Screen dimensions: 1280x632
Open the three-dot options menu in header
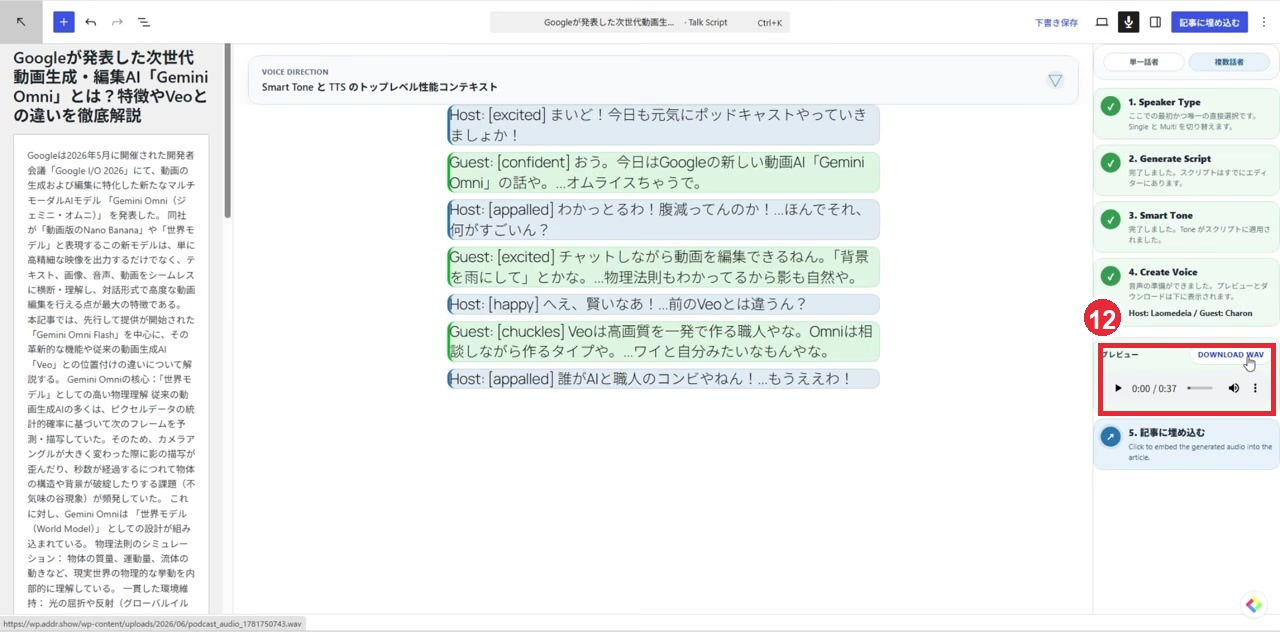pos(1263,22)
